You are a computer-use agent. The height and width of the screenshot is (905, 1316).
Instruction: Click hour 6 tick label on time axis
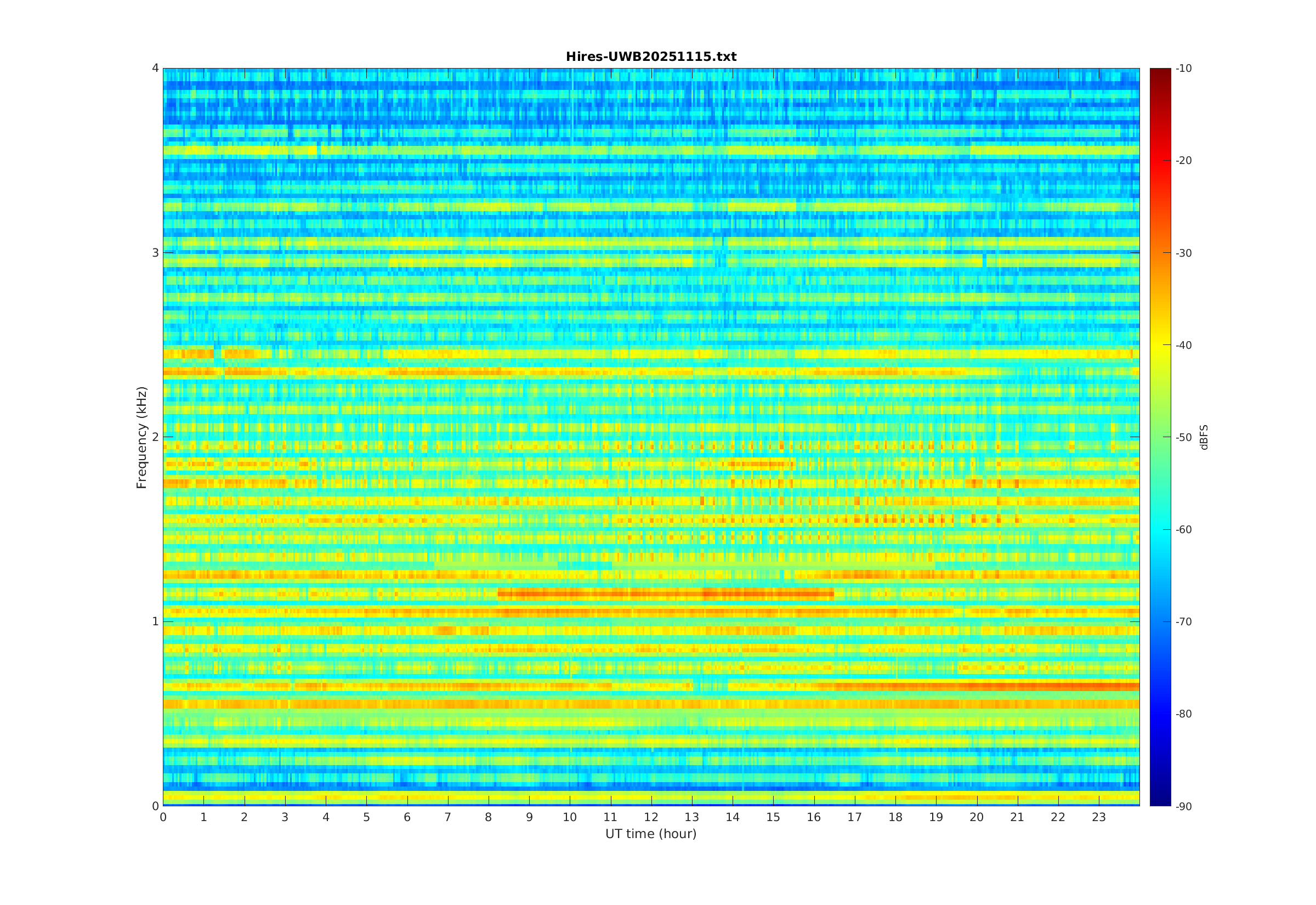407,817
